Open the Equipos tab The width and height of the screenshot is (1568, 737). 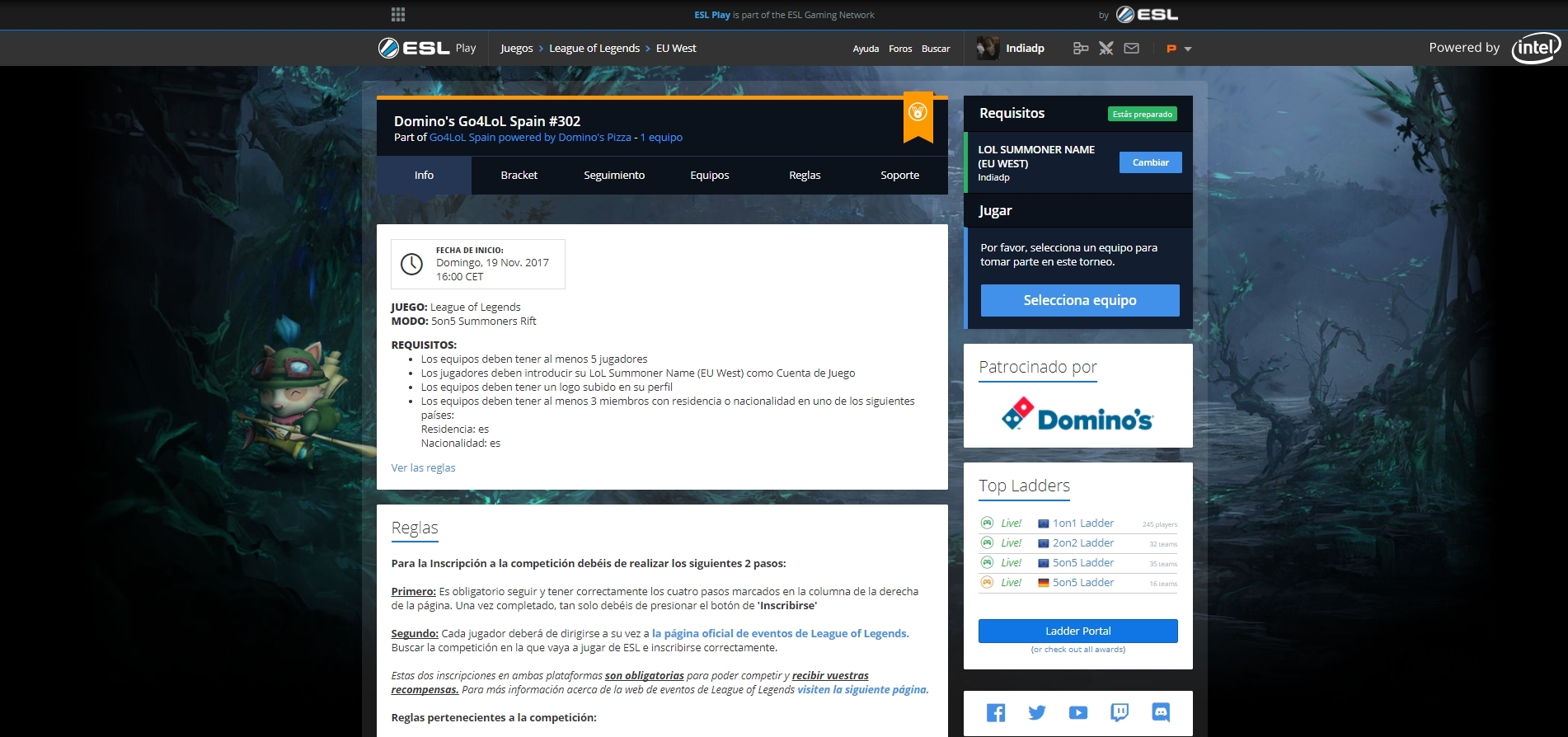click(710, 175)
